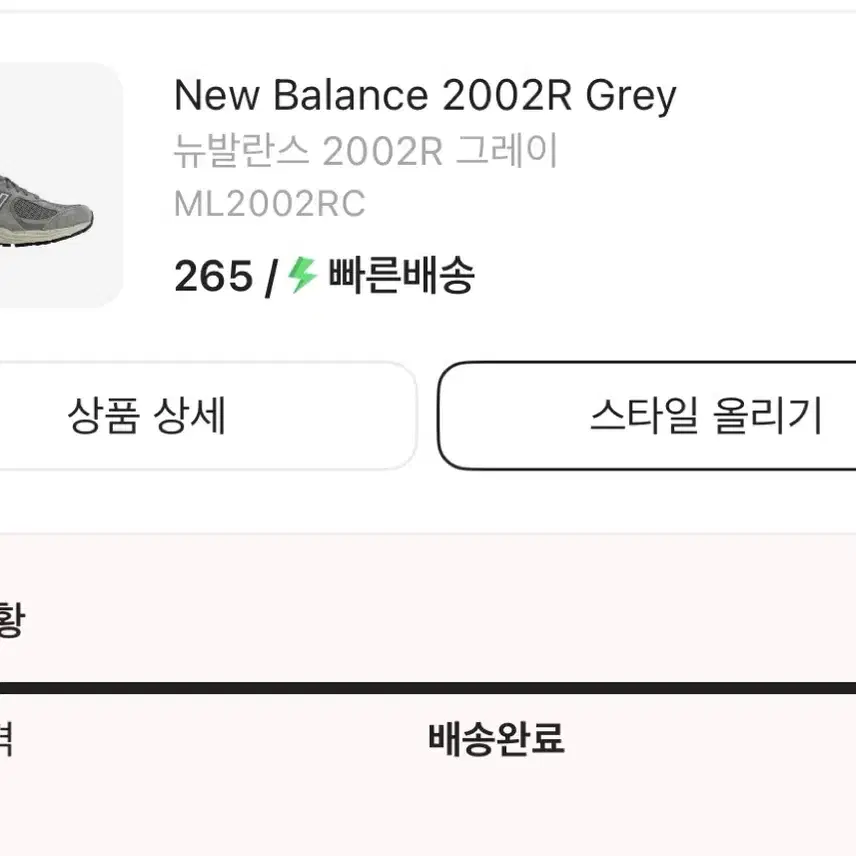Click the green lightning bolt icon

pos(302,275)
